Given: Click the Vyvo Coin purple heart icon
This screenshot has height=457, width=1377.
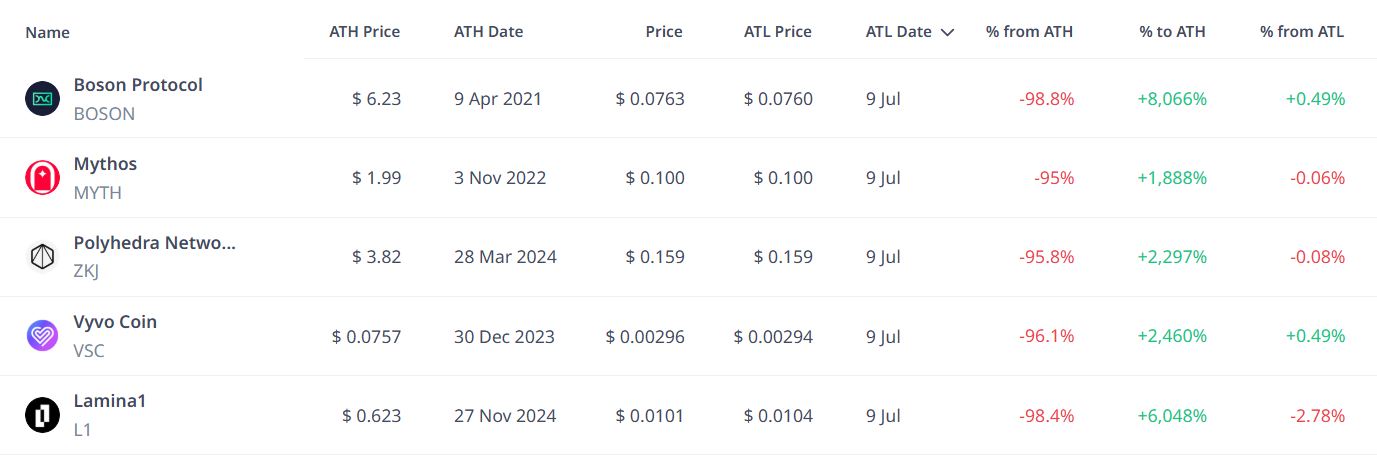Looking at the screenshot, I should point(43,336).
